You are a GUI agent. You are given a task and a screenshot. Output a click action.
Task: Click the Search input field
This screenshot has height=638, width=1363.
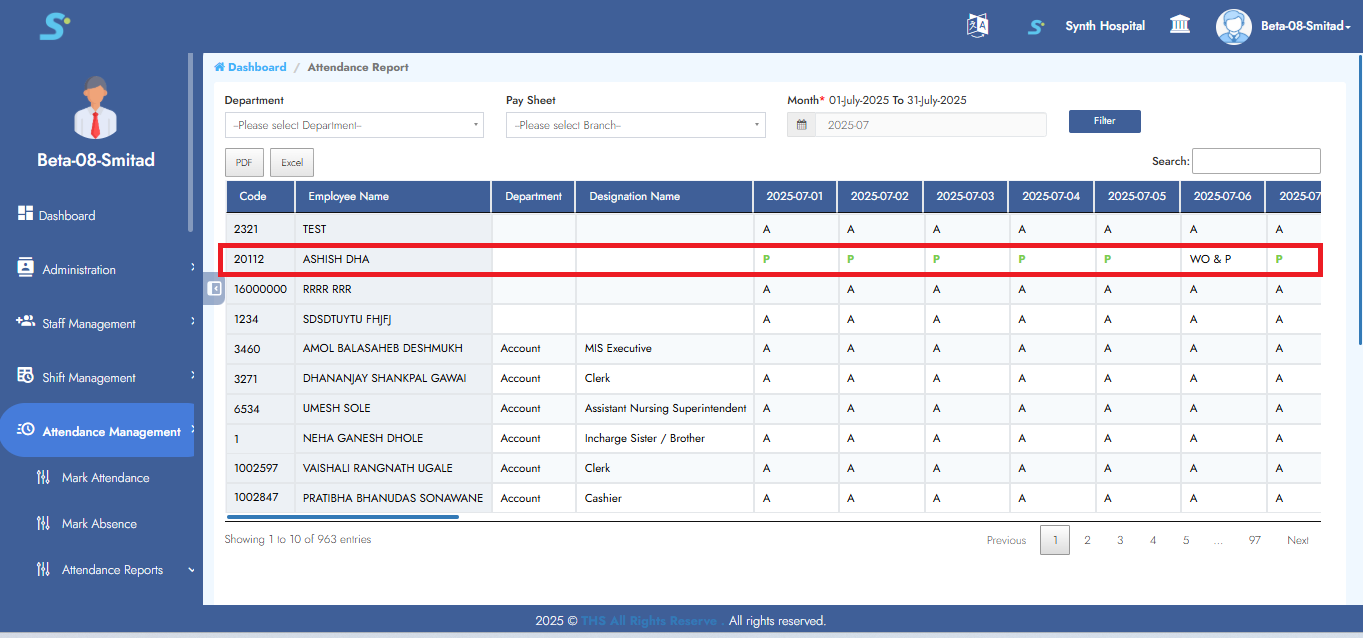pos(1255,161)
